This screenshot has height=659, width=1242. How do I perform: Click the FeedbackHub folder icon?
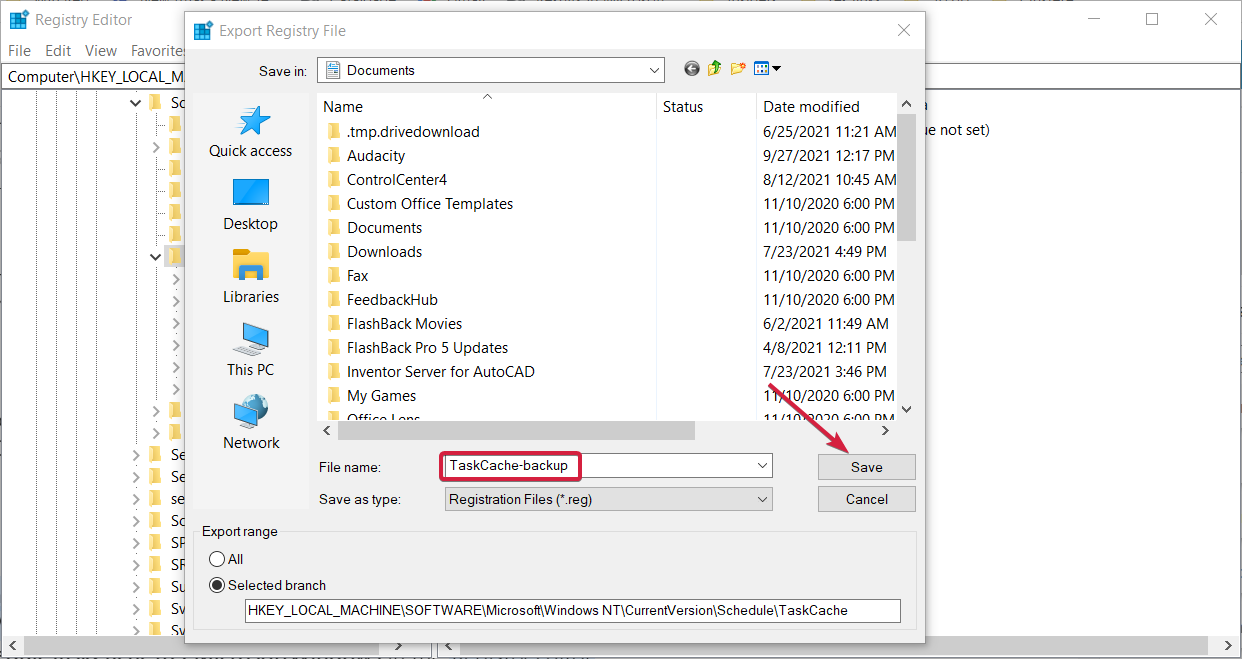334,300
